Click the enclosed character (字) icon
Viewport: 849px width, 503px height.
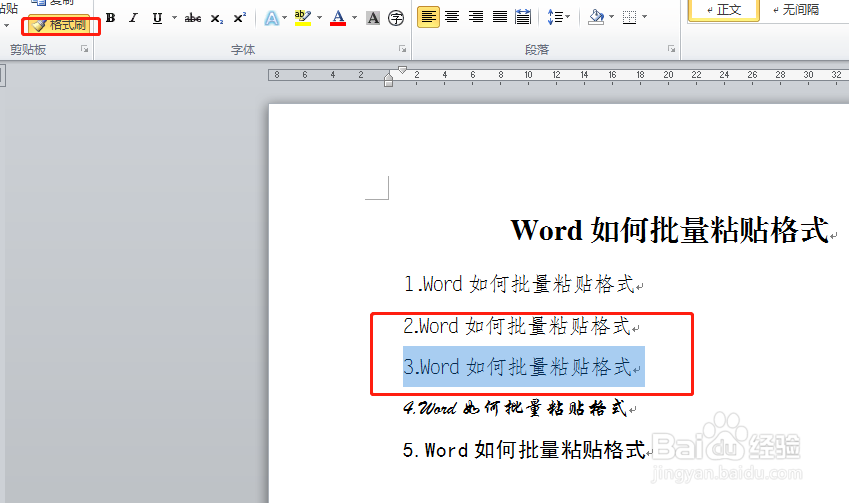point(396,18)
